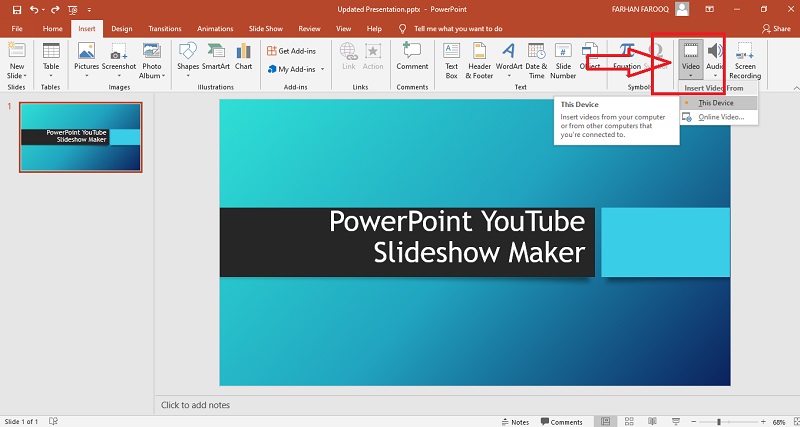
Task: Redo the last action
Action: click(x=56, y=10)
